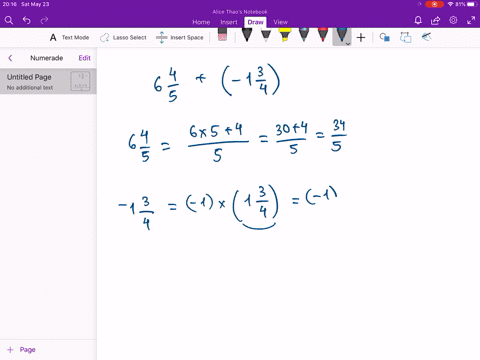Undo the last ink stroke

coord(27,20)
